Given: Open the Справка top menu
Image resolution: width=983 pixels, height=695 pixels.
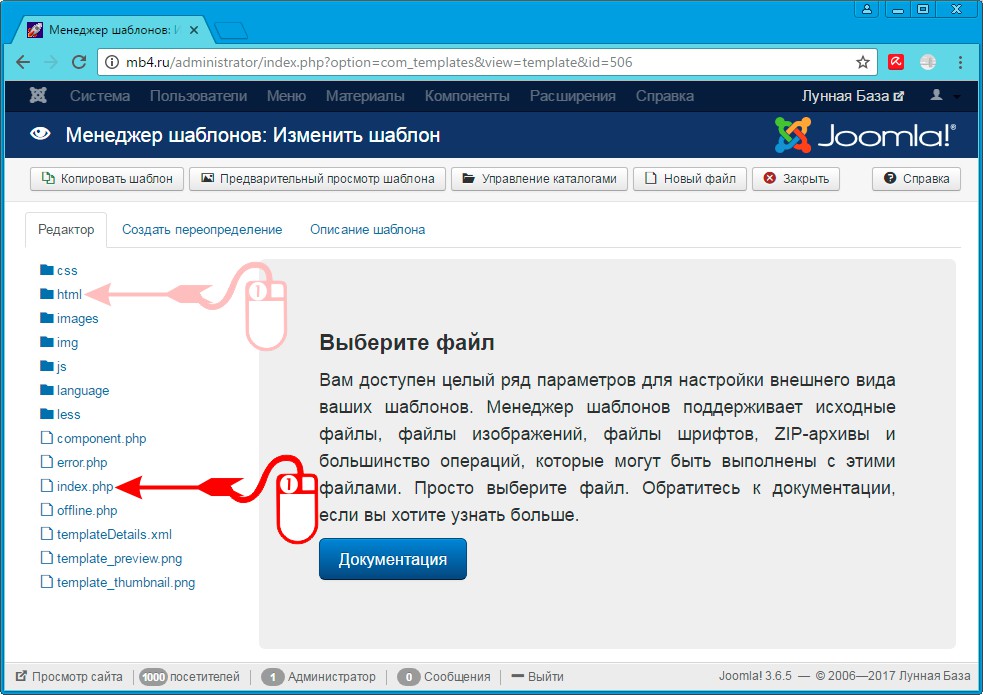Looking at the screenshot, I should coord(665,96).
